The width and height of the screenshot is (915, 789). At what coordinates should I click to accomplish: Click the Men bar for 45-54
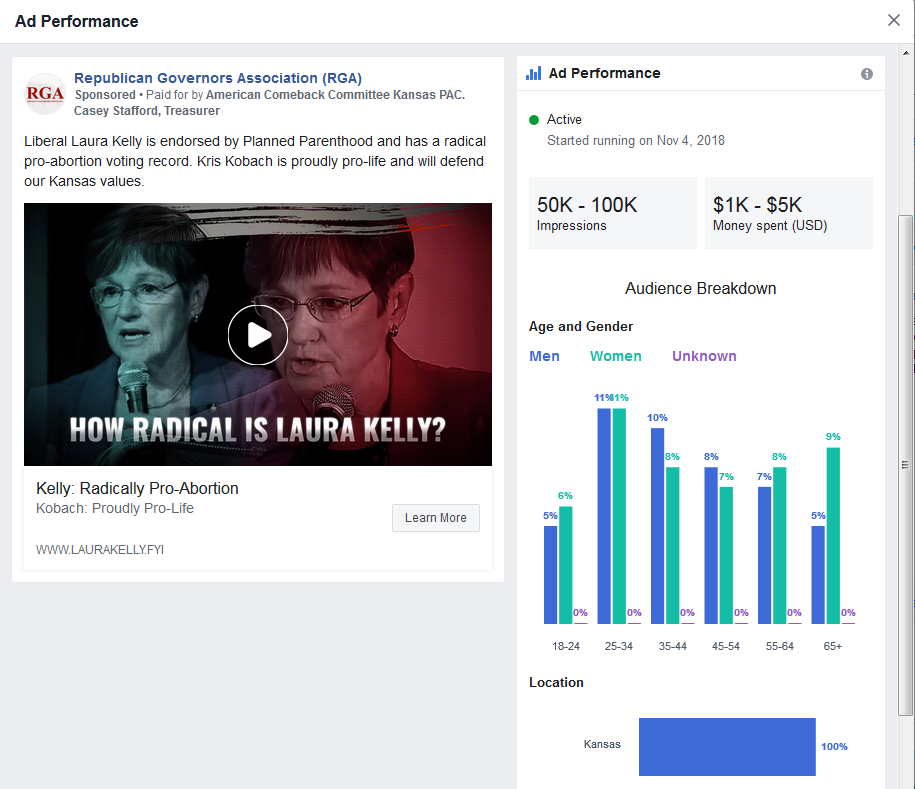pos(711,546)
